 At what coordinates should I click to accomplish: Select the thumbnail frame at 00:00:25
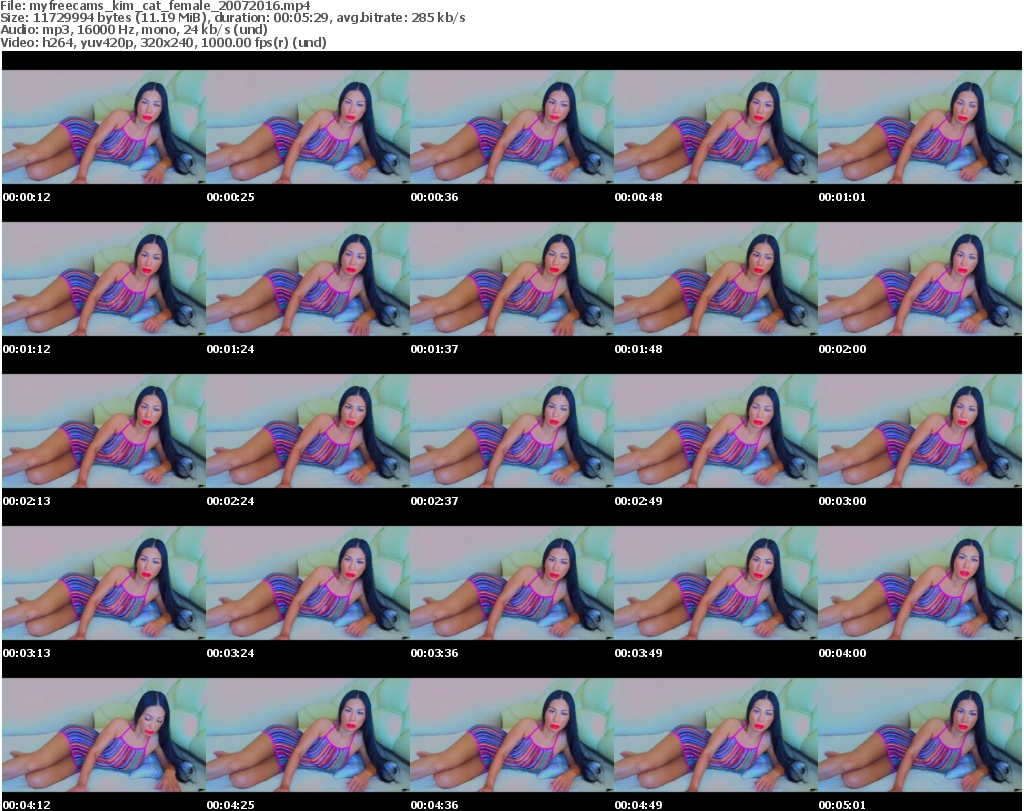[308, 127]
